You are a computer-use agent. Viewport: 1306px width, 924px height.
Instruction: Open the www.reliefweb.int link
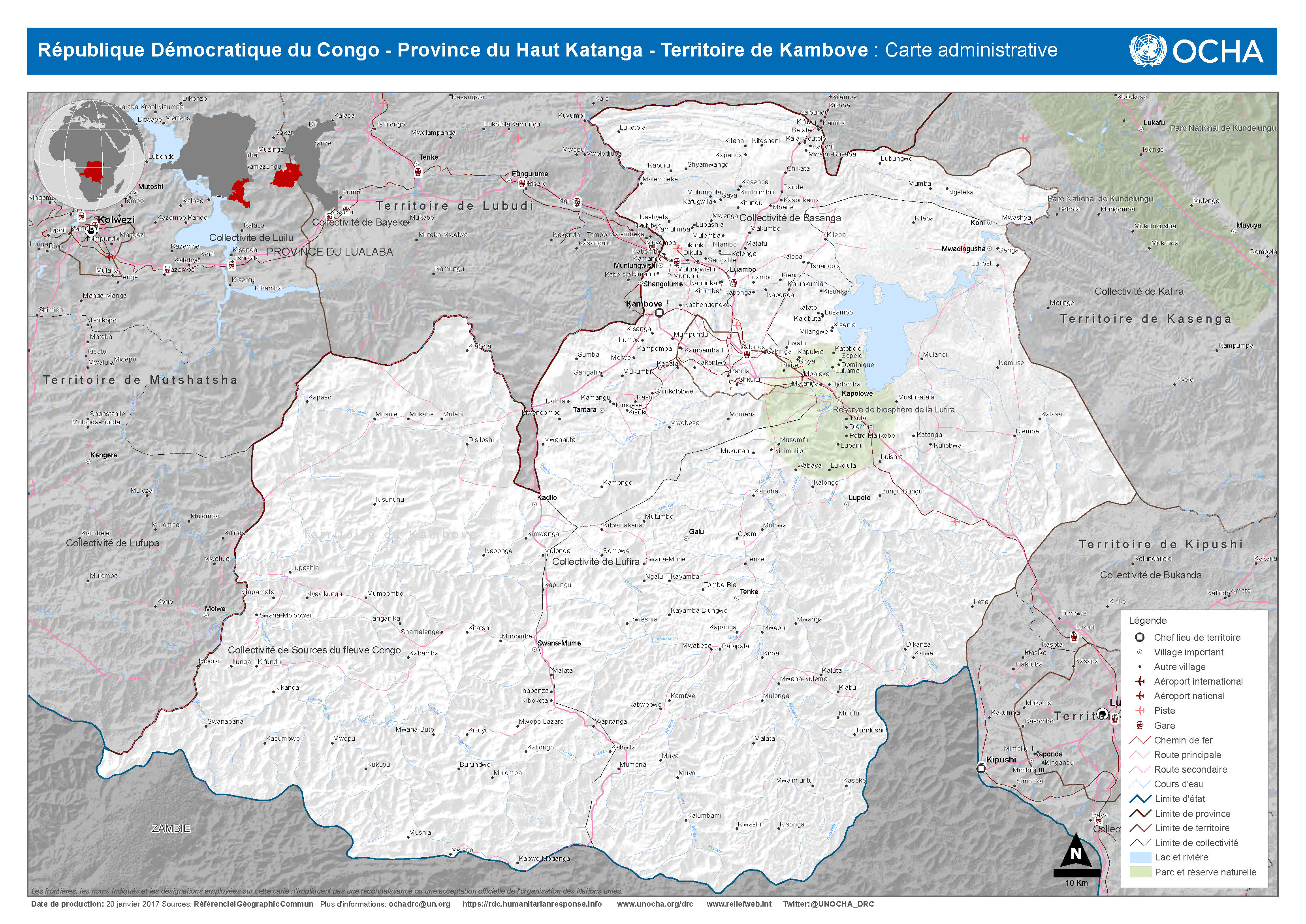[x=739, y=904]
